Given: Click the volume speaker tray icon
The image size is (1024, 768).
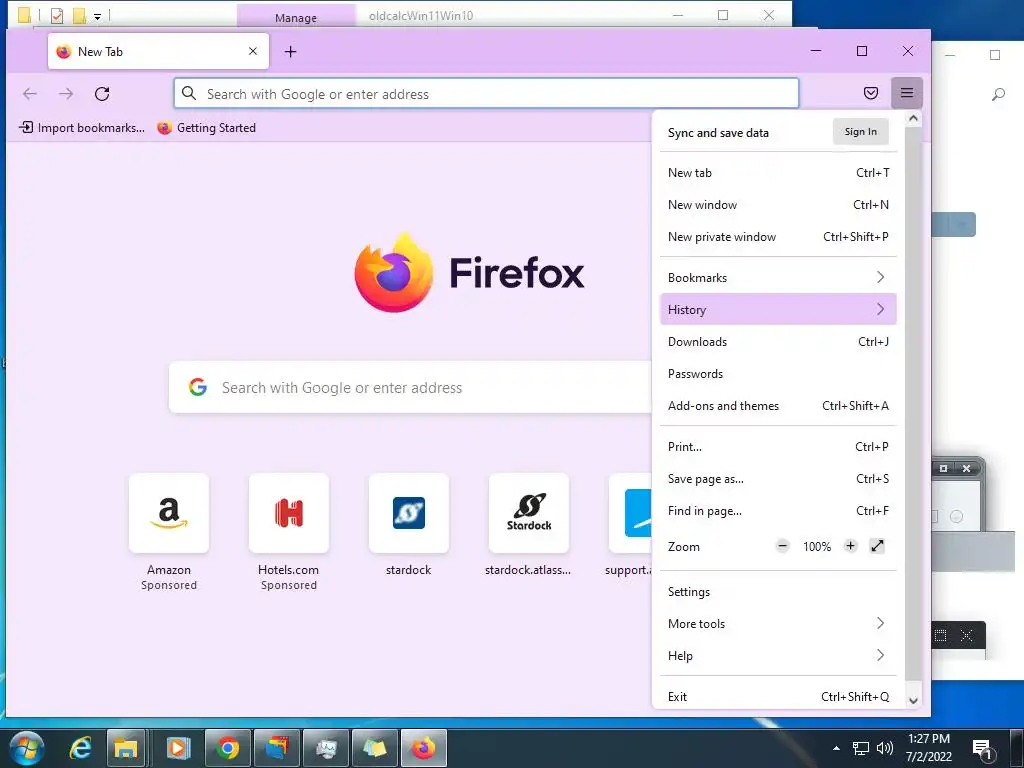Looking at the screenshot, I should click(x=884, y=748).
